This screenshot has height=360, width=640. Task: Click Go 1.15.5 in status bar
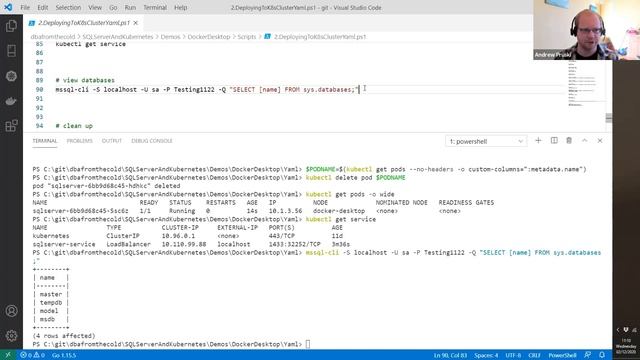pyautogui.click(x=64, y=355)
